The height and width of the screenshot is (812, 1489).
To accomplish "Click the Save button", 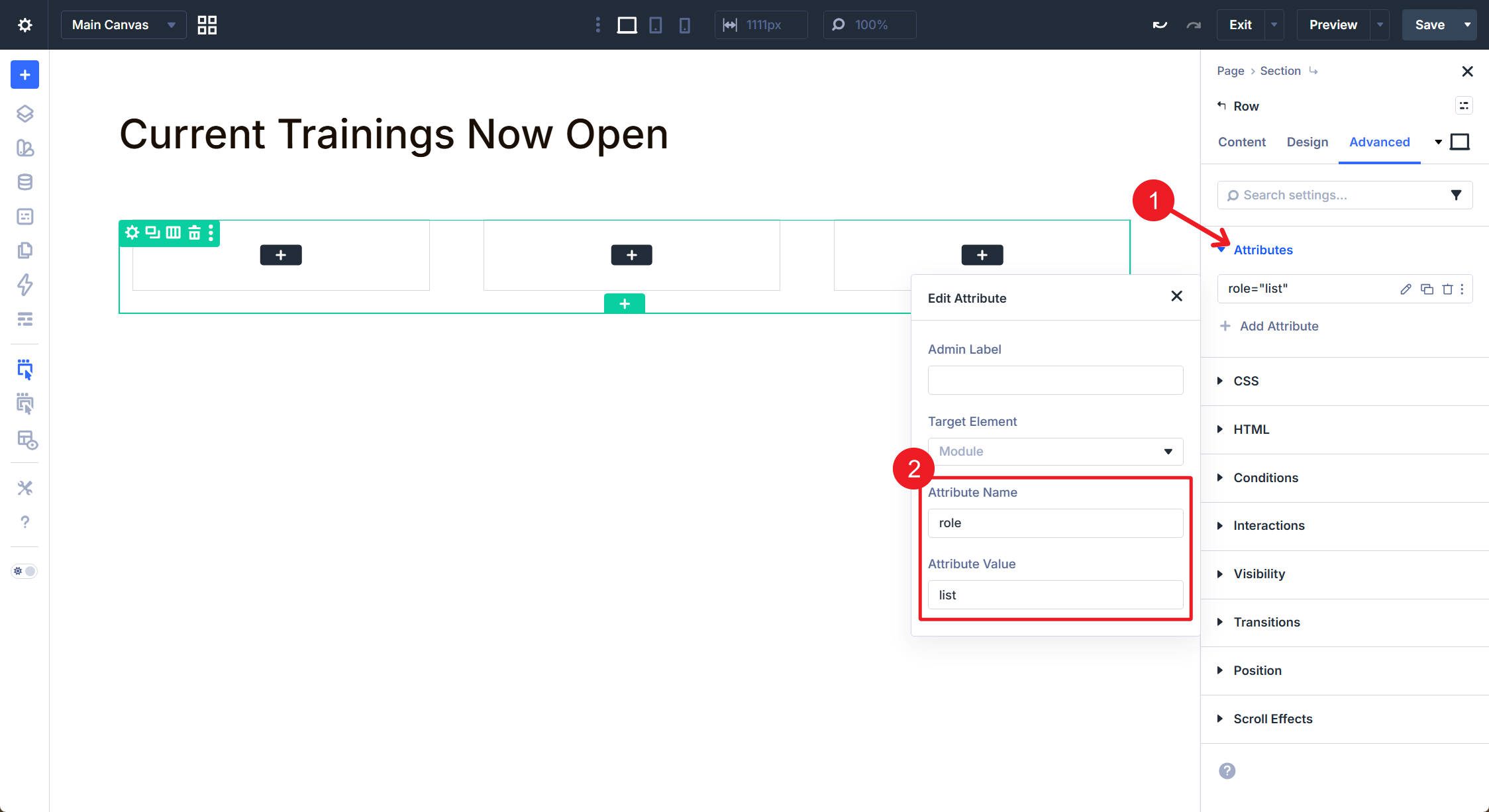I will tap(1429, 25).
